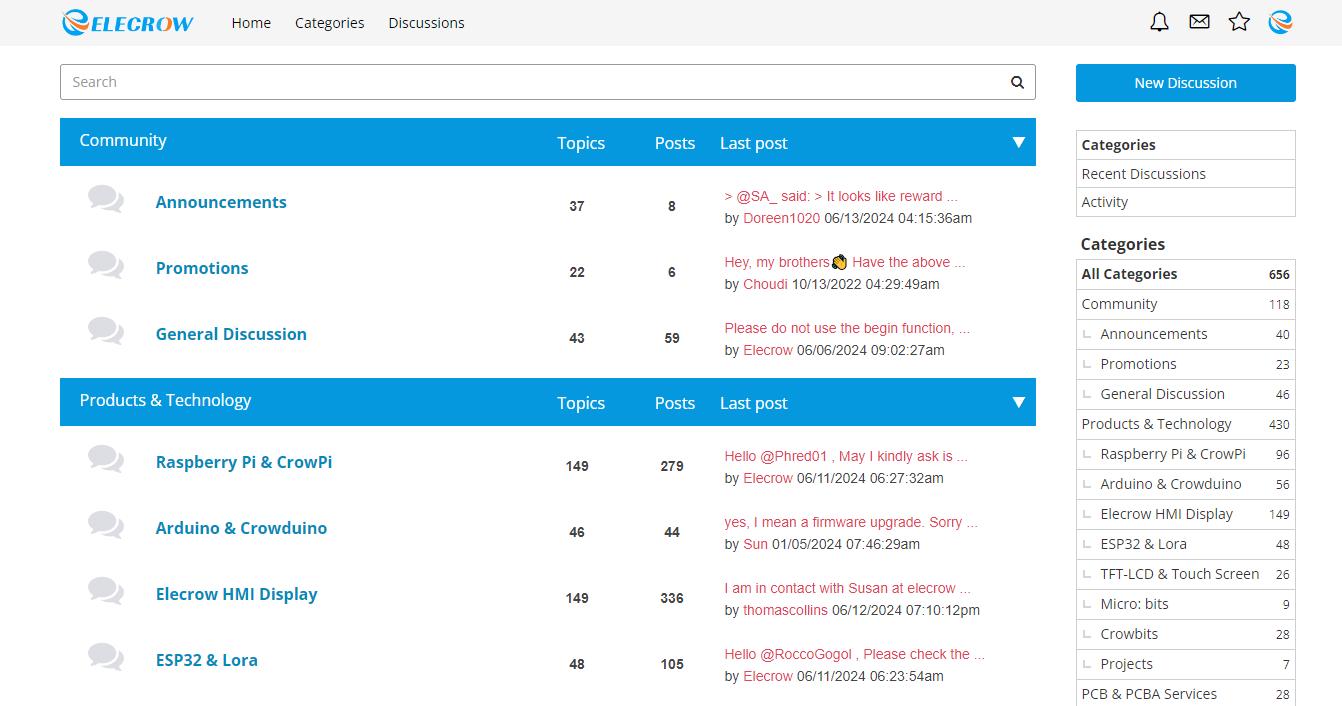Open the user profile avatar

(1280, 22)
